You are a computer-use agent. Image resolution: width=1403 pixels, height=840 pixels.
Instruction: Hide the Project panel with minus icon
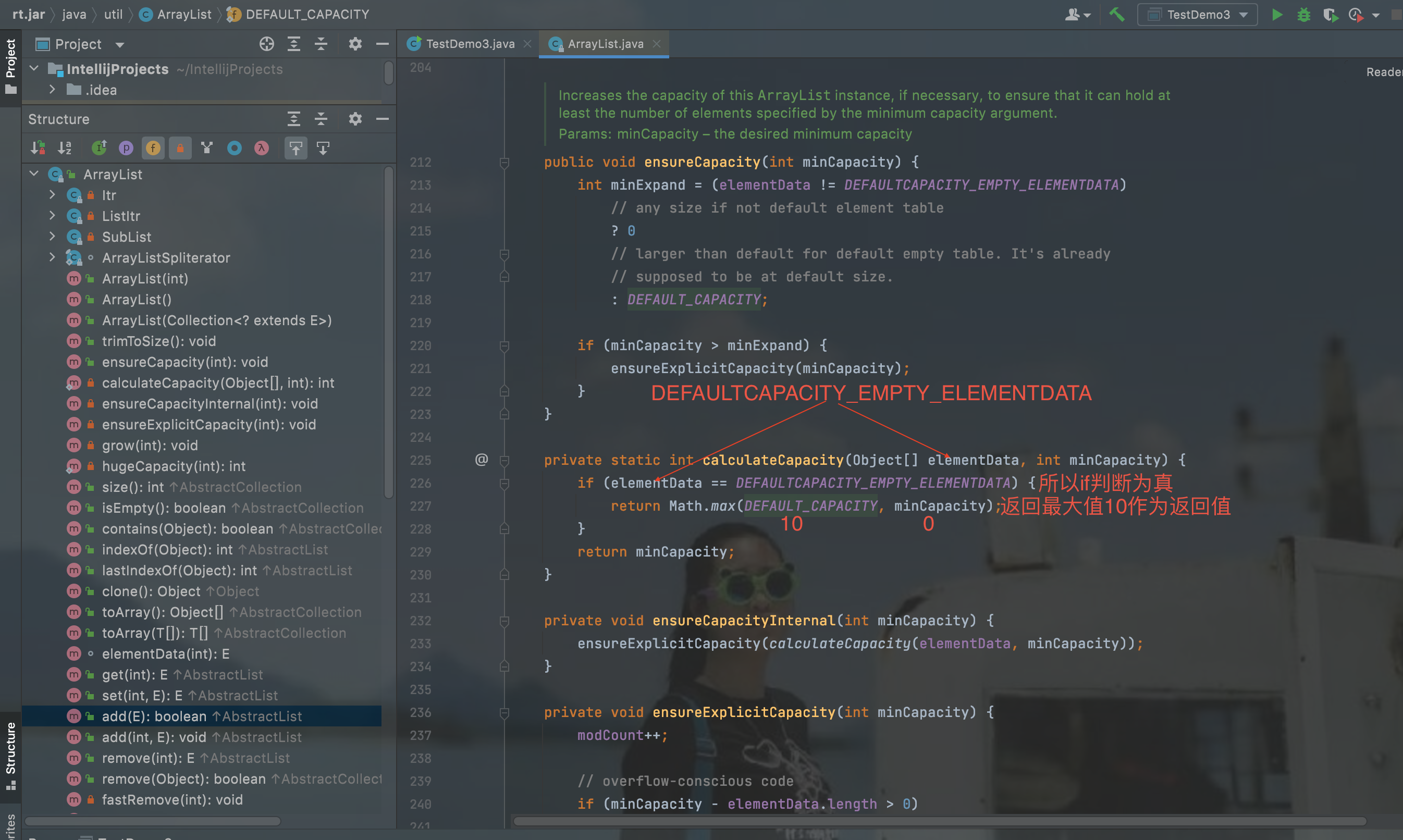coord(383,44)
